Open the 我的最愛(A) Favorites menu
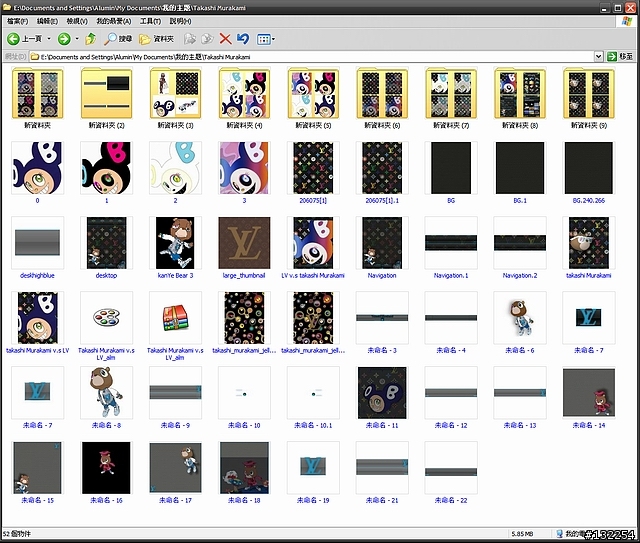640x543 pixels. (x=113, y=21)
